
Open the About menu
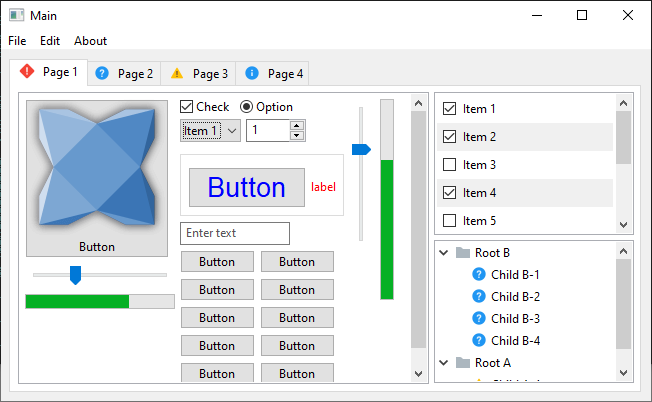90,41
